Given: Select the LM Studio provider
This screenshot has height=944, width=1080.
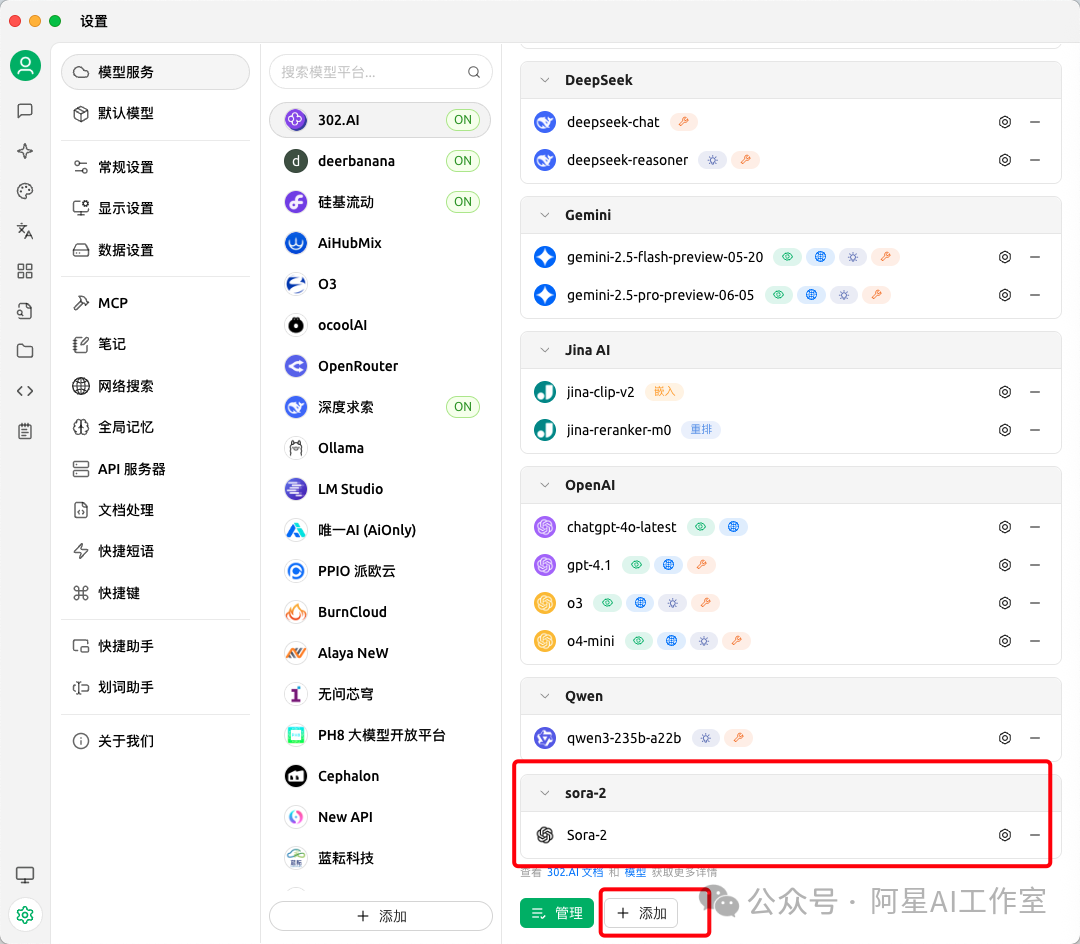Looking at the screenshot, I should (380, 489).
